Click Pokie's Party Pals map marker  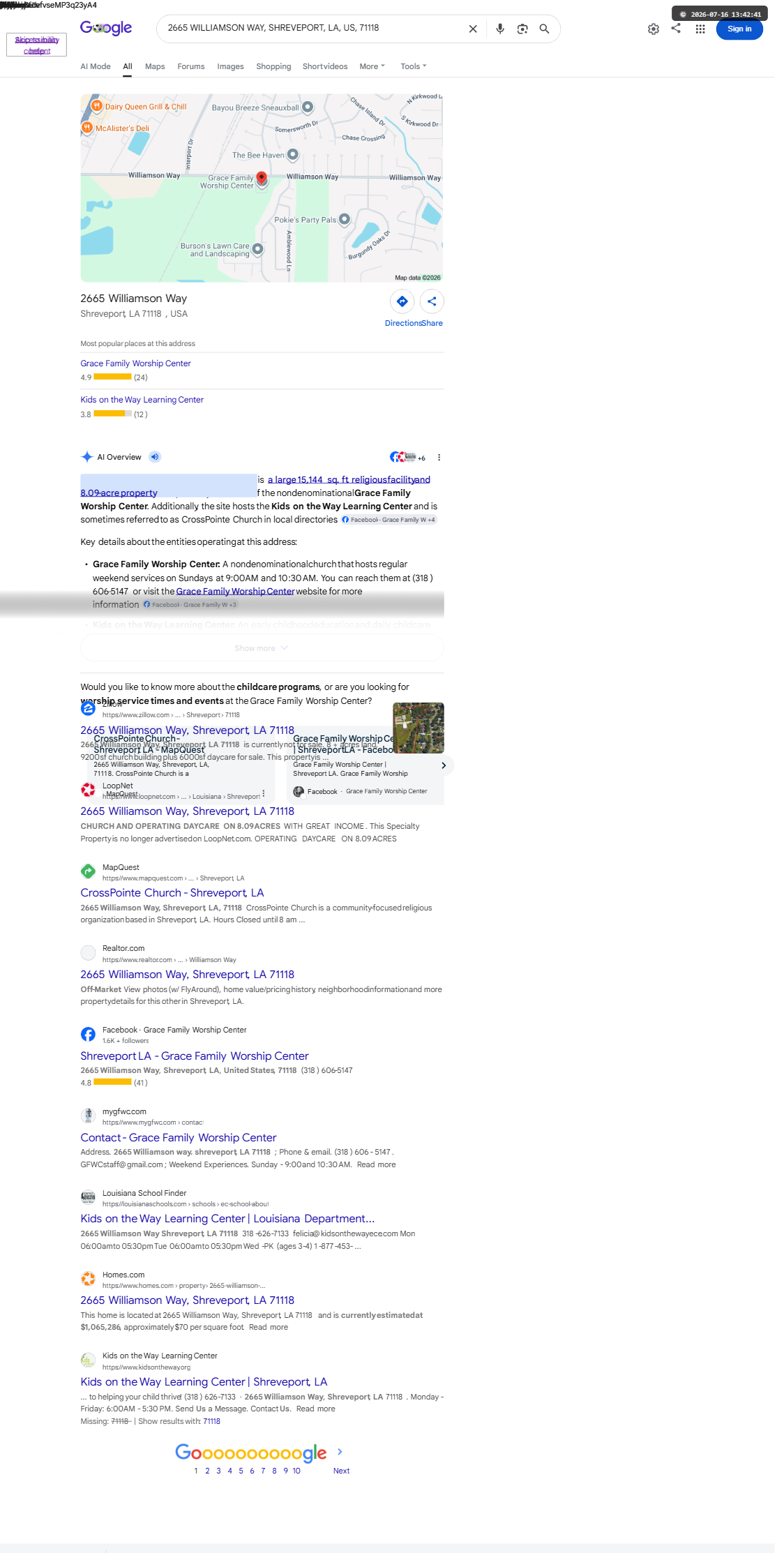(344, 219)
